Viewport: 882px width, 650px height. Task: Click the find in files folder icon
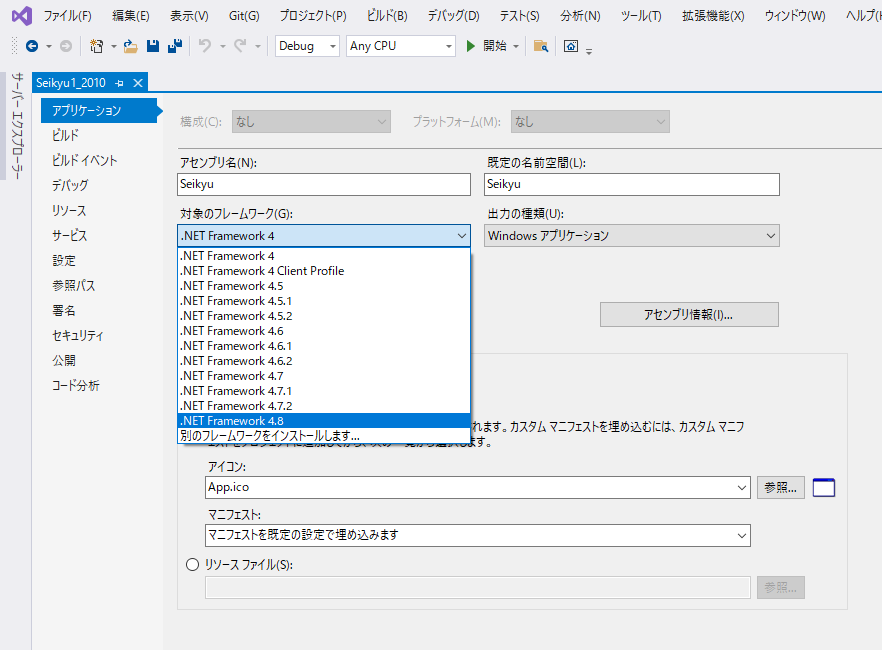click(541, 46)
